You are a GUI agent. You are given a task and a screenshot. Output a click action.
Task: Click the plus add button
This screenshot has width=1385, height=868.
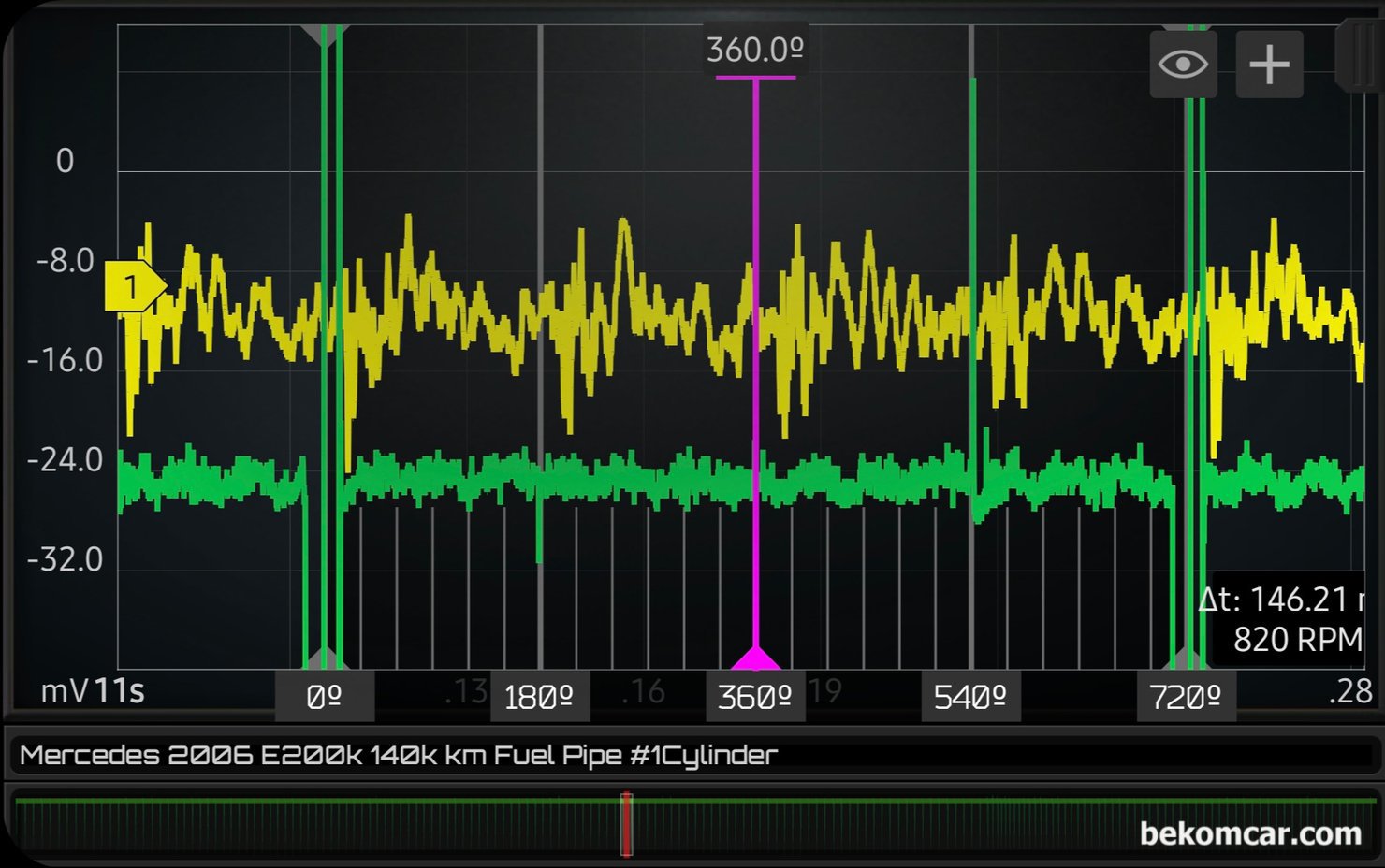coord(1269,65)
